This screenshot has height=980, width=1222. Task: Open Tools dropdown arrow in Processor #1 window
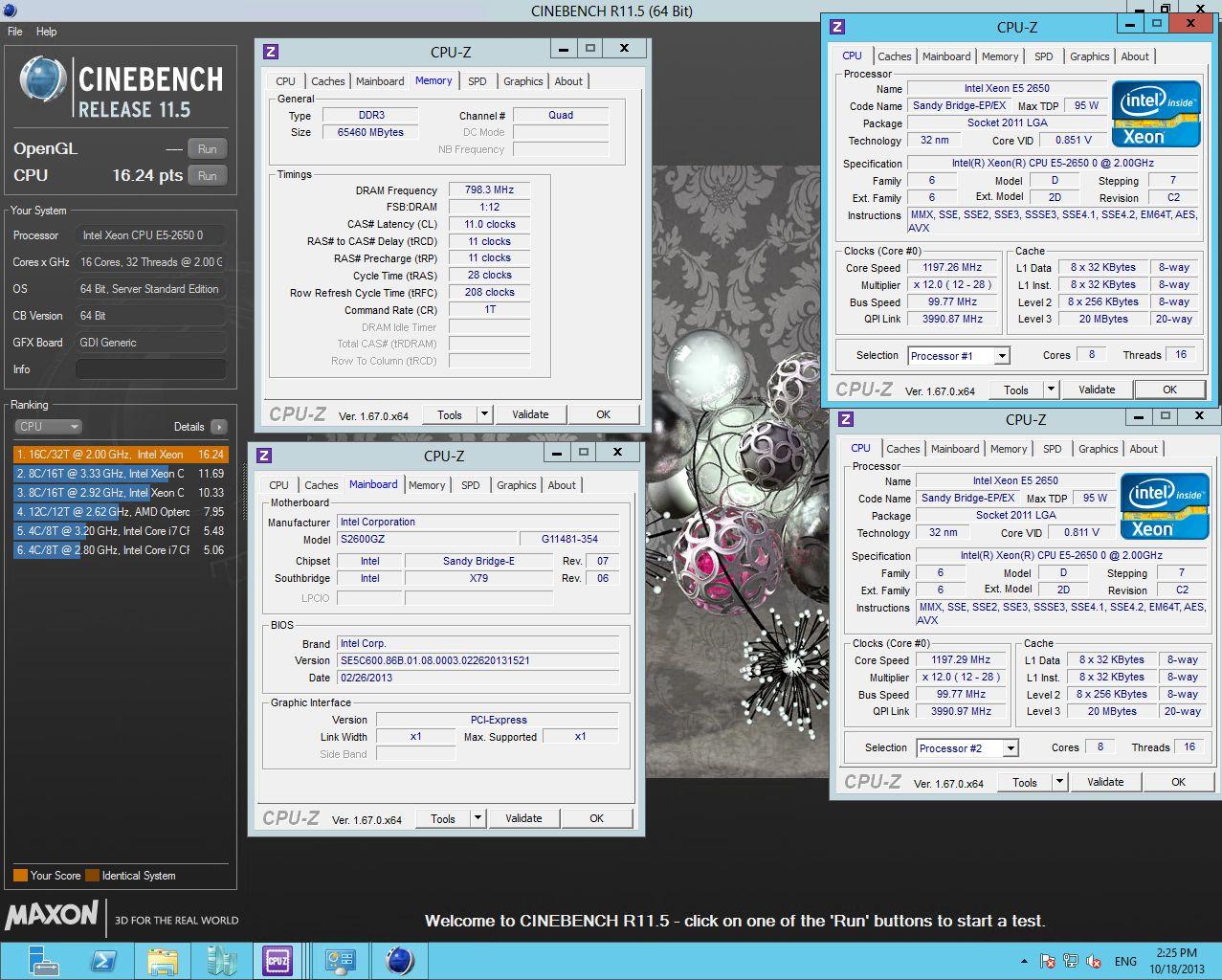[x=1051, y=390]
